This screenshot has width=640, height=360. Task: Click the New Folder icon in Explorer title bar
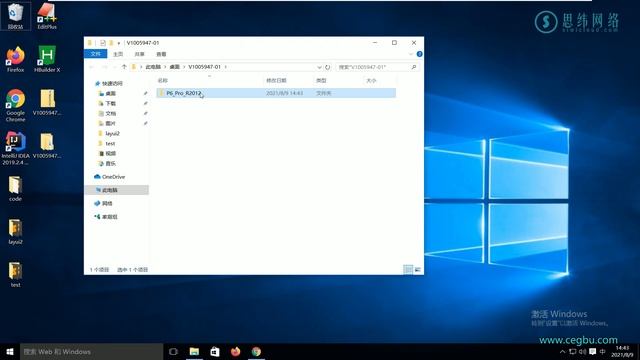click(x=111, y=43)
